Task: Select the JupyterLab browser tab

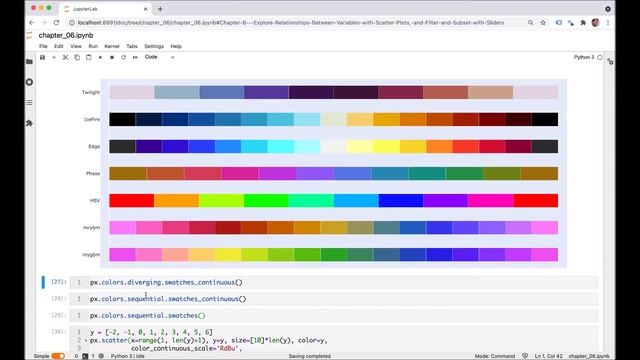Action: pos(105,9)
